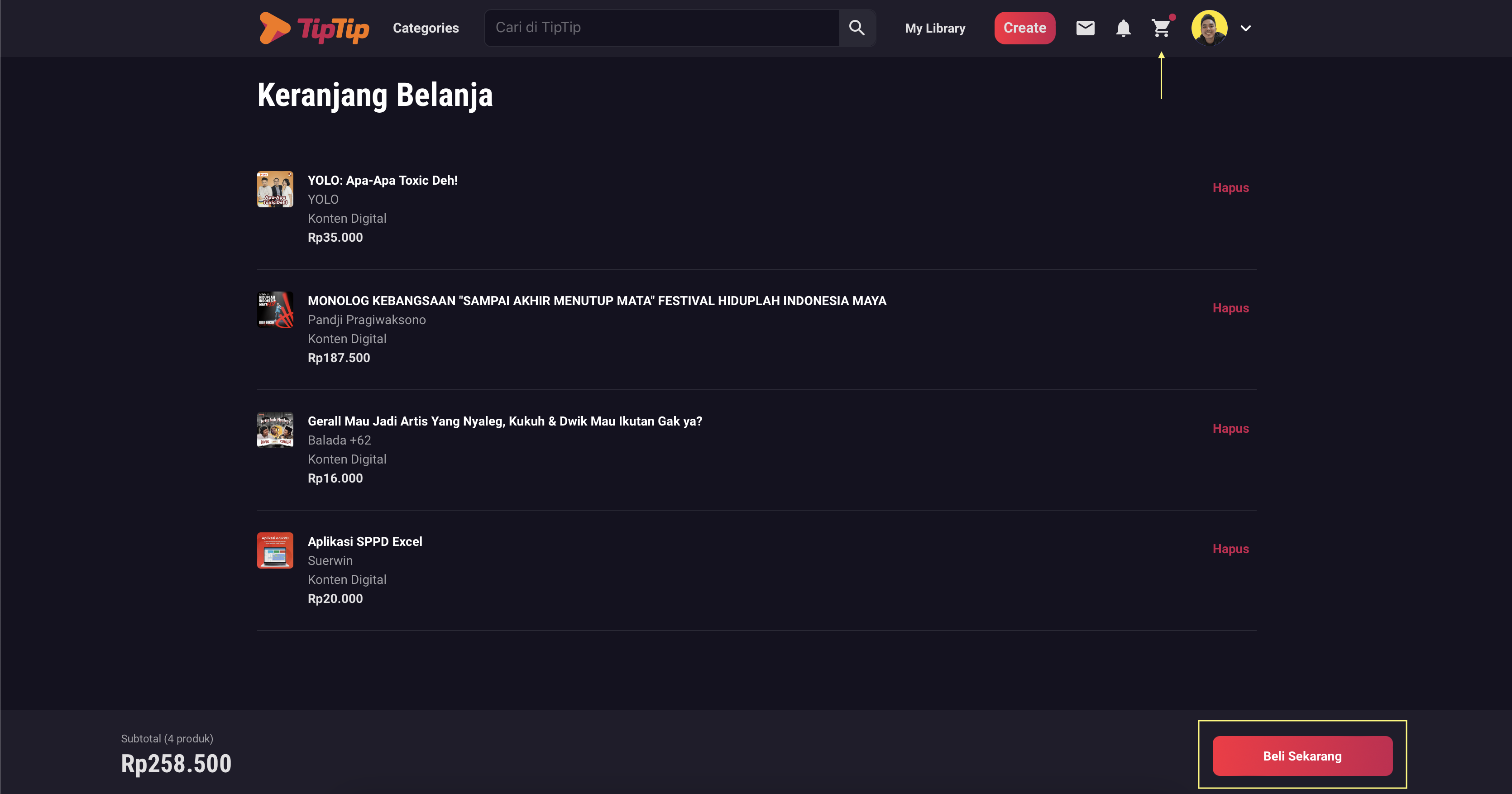1512x794 pixels.
Task: Open the notifications bell
Action: click(1123, 28)
